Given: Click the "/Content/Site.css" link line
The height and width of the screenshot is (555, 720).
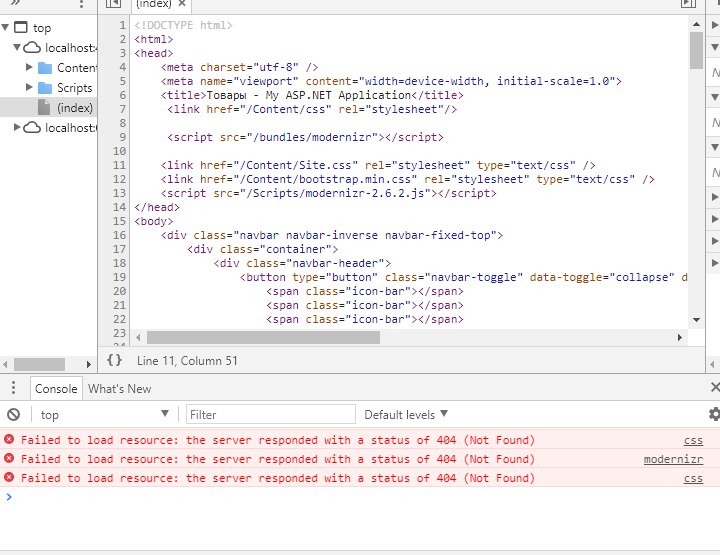Looking at the screenshot, I should click(x=378, y=165).
